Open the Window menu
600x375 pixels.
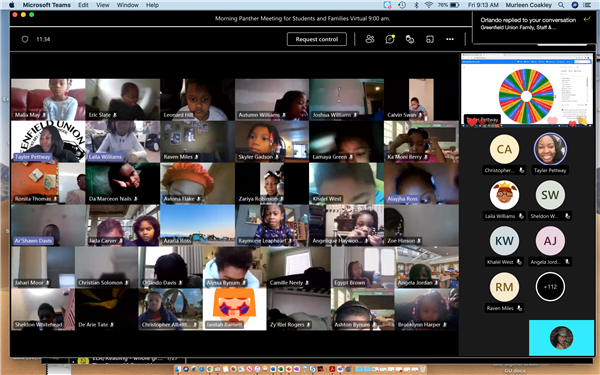pyautogui.click(x=127, y=5)
